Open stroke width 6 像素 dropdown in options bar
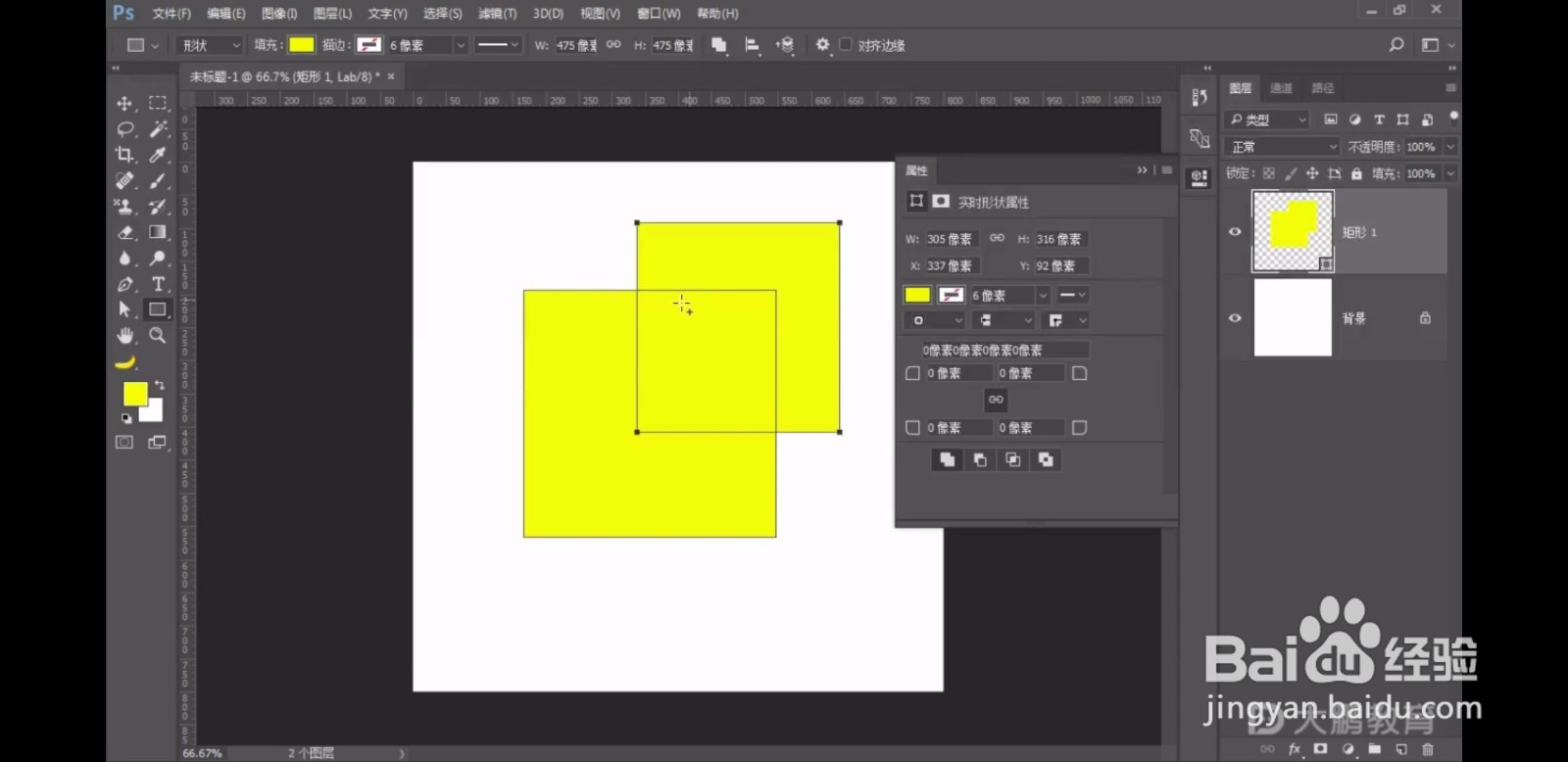 pyautogui.click(x=460, y=45)
